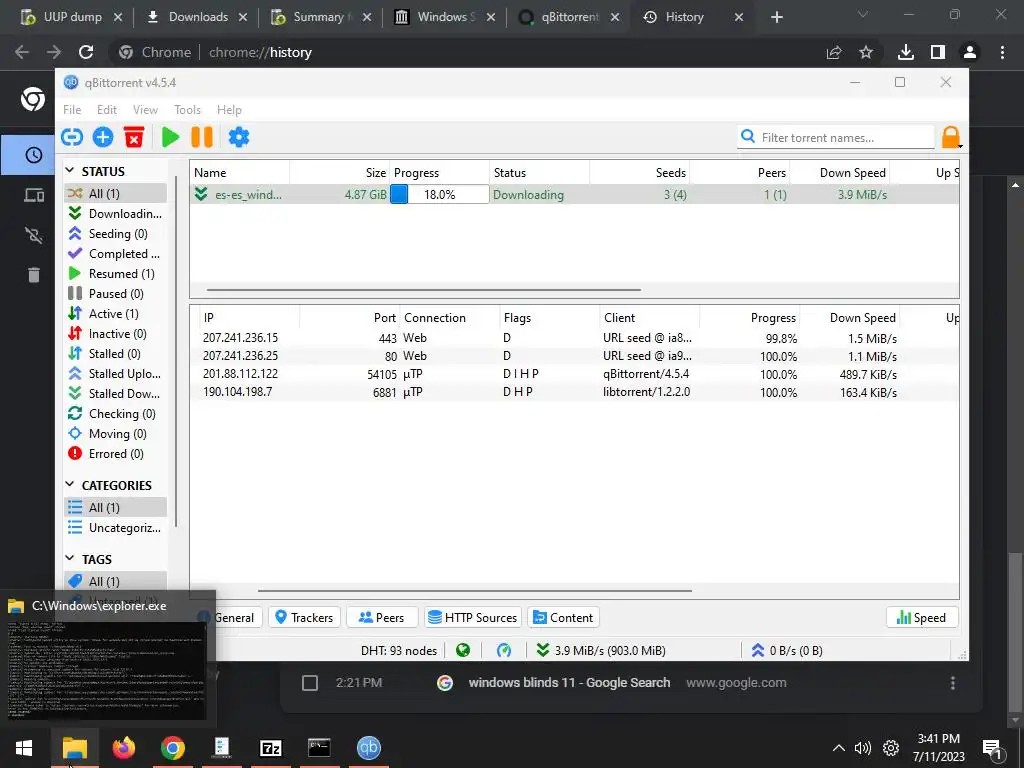Switch to the Content tab
Viewport: 1024px width, 768px height.
click(x=563, y=617)
